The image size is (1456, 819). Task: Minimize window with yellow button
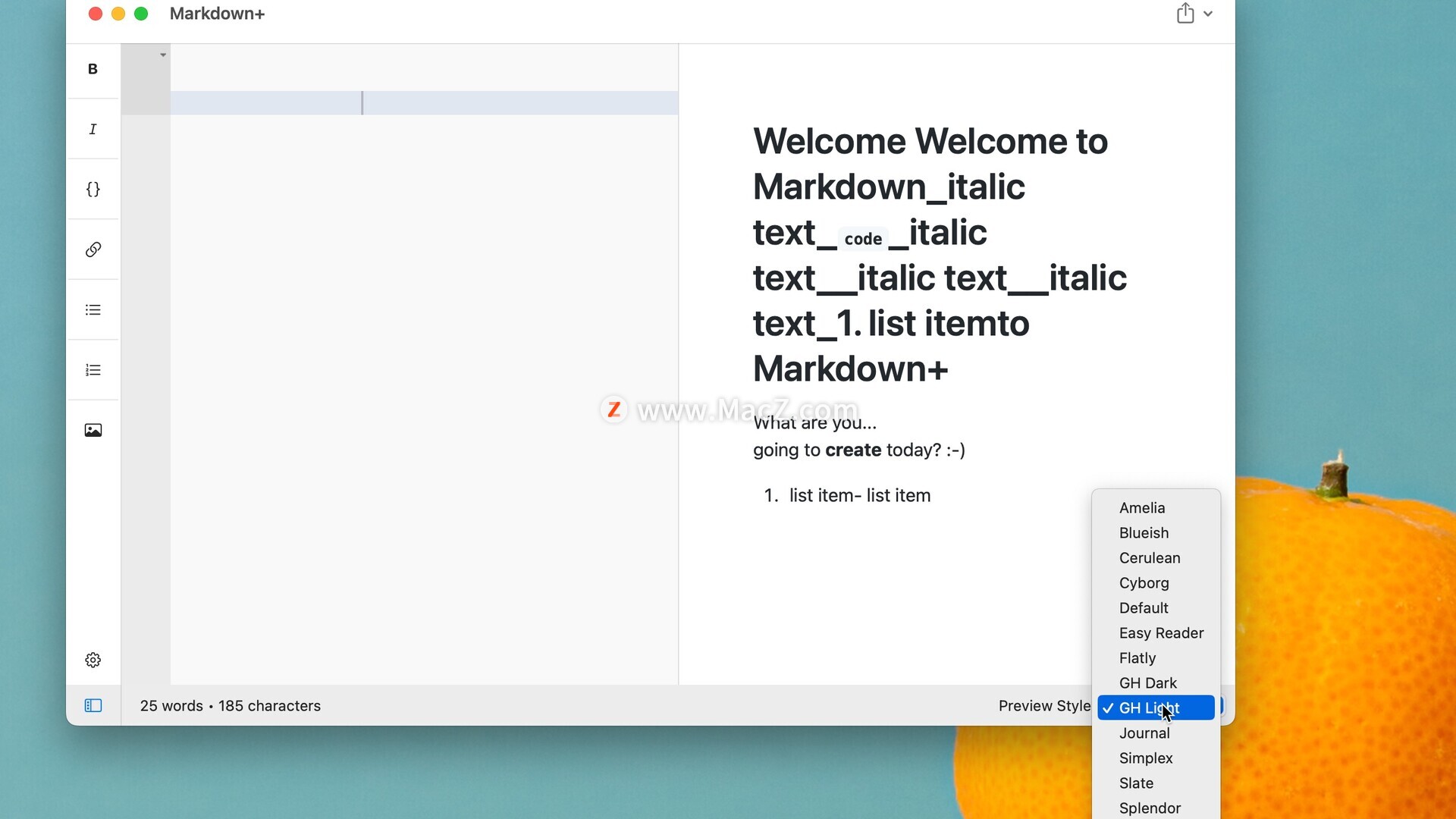118,14
